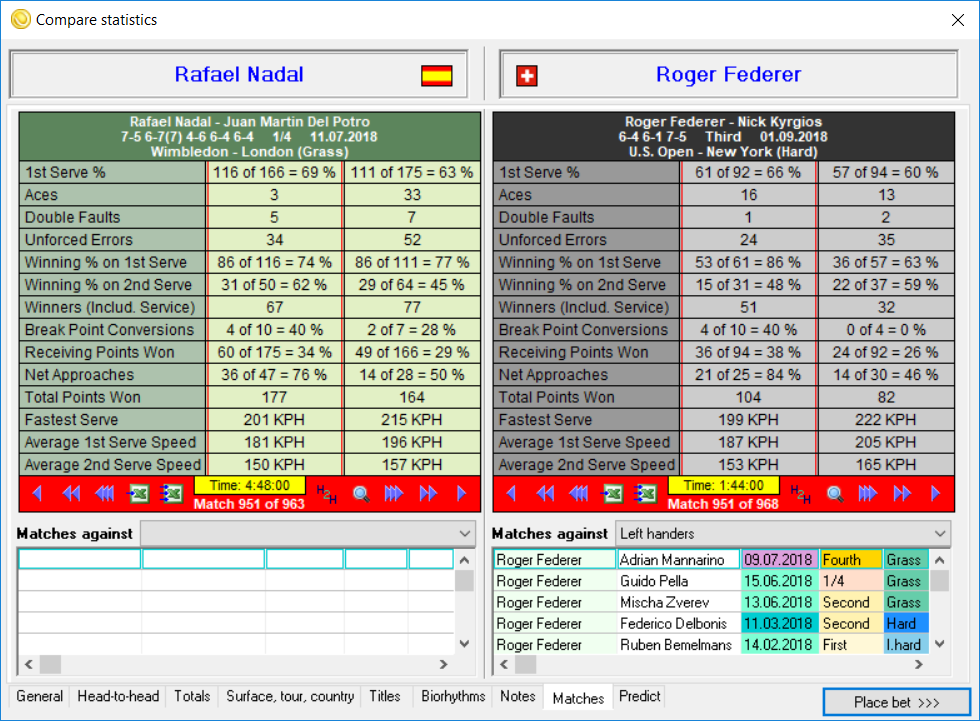Export Nadal match to Excel (single-arrow icon)
This screenshot has height=721, width=980.
point(138,494)
